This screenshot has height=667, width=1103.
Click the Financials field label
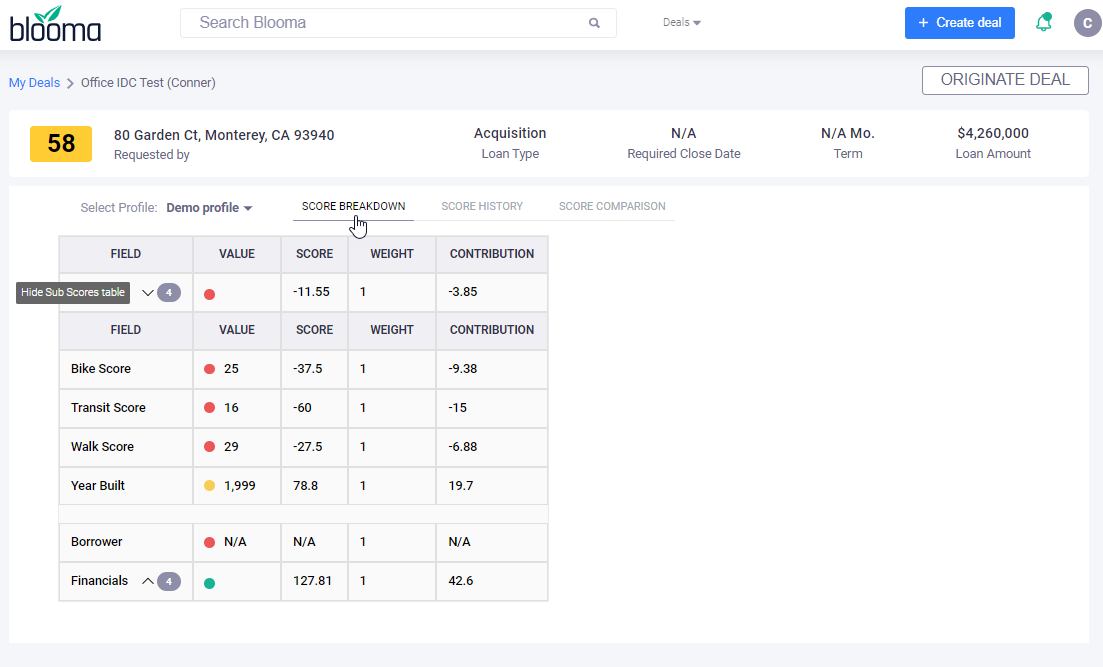(99, 580)
